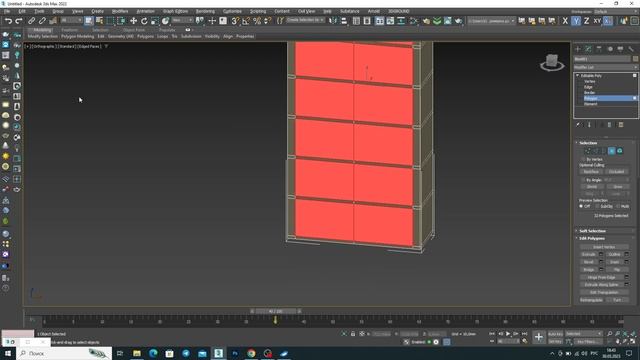Screen dimensions: 640x360
Task: Click the Extrude Along Spline button
Action: (x=601, y=285)
